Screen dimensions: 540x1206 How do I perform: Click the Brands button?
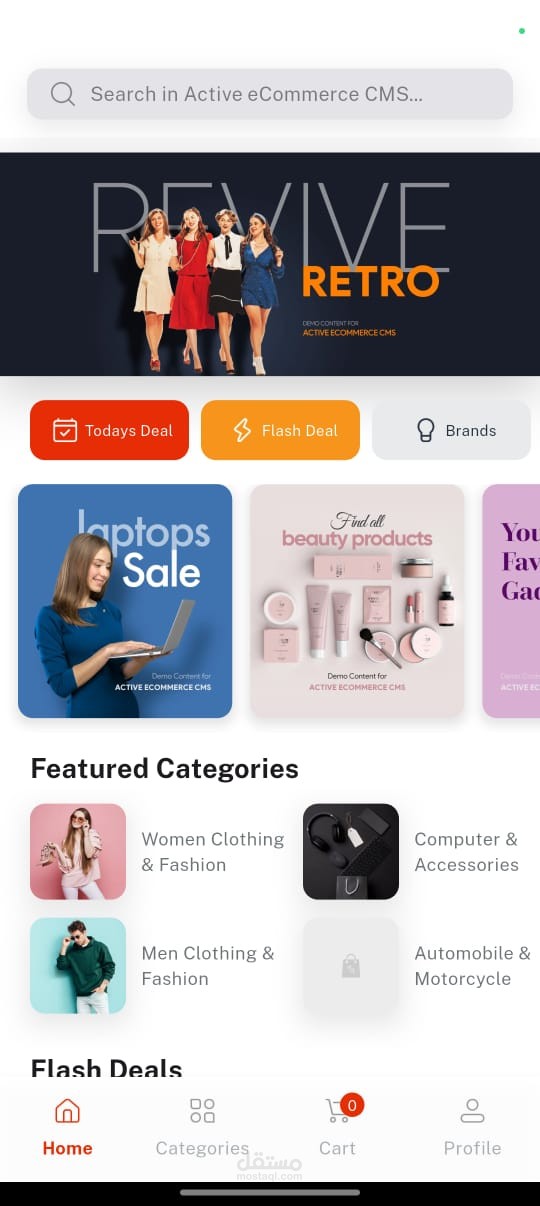coord(451,430)
